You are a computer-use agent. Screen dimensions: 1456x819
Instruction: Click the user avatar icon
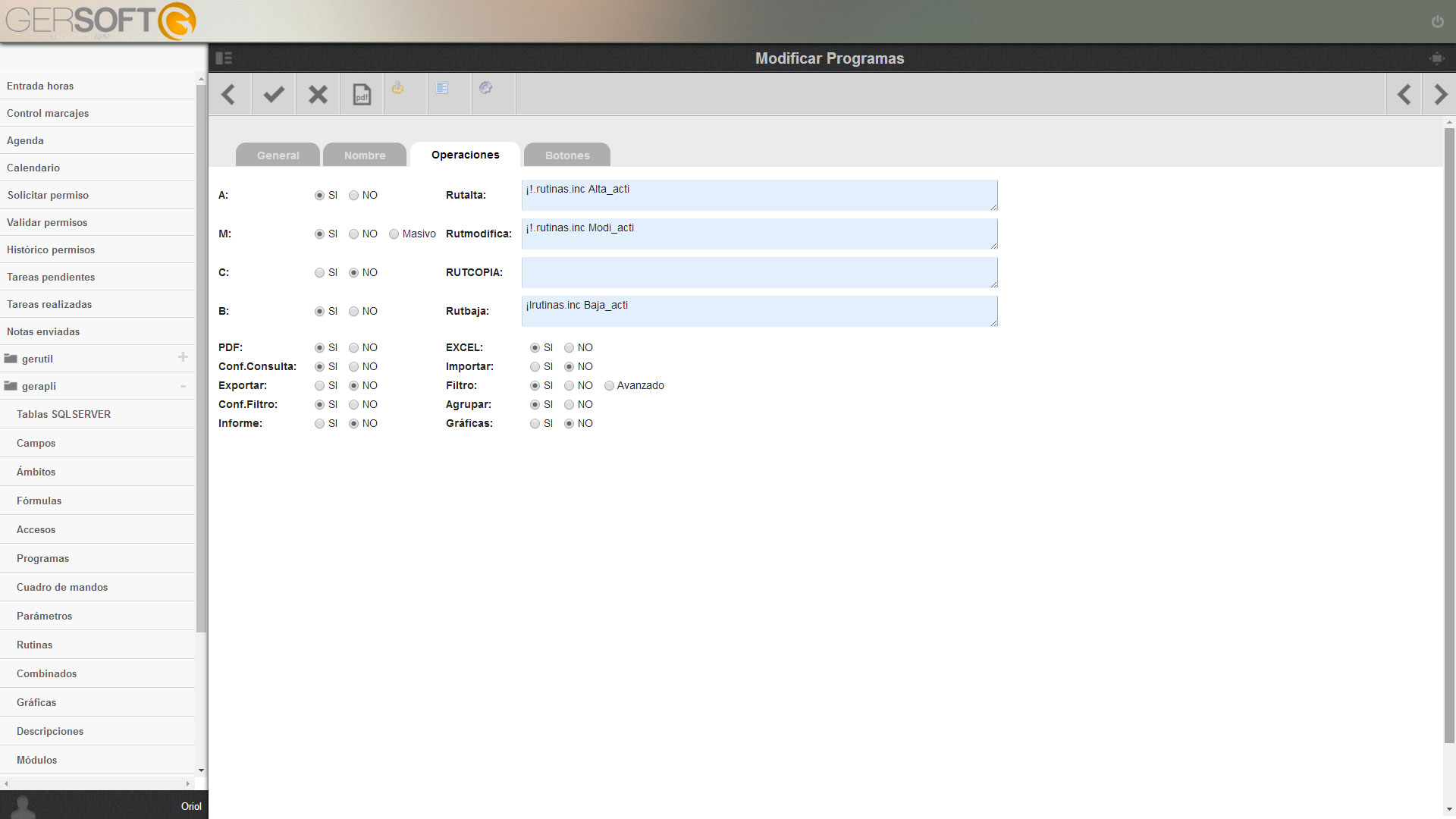pyautogui.click(x=23, y=806)
